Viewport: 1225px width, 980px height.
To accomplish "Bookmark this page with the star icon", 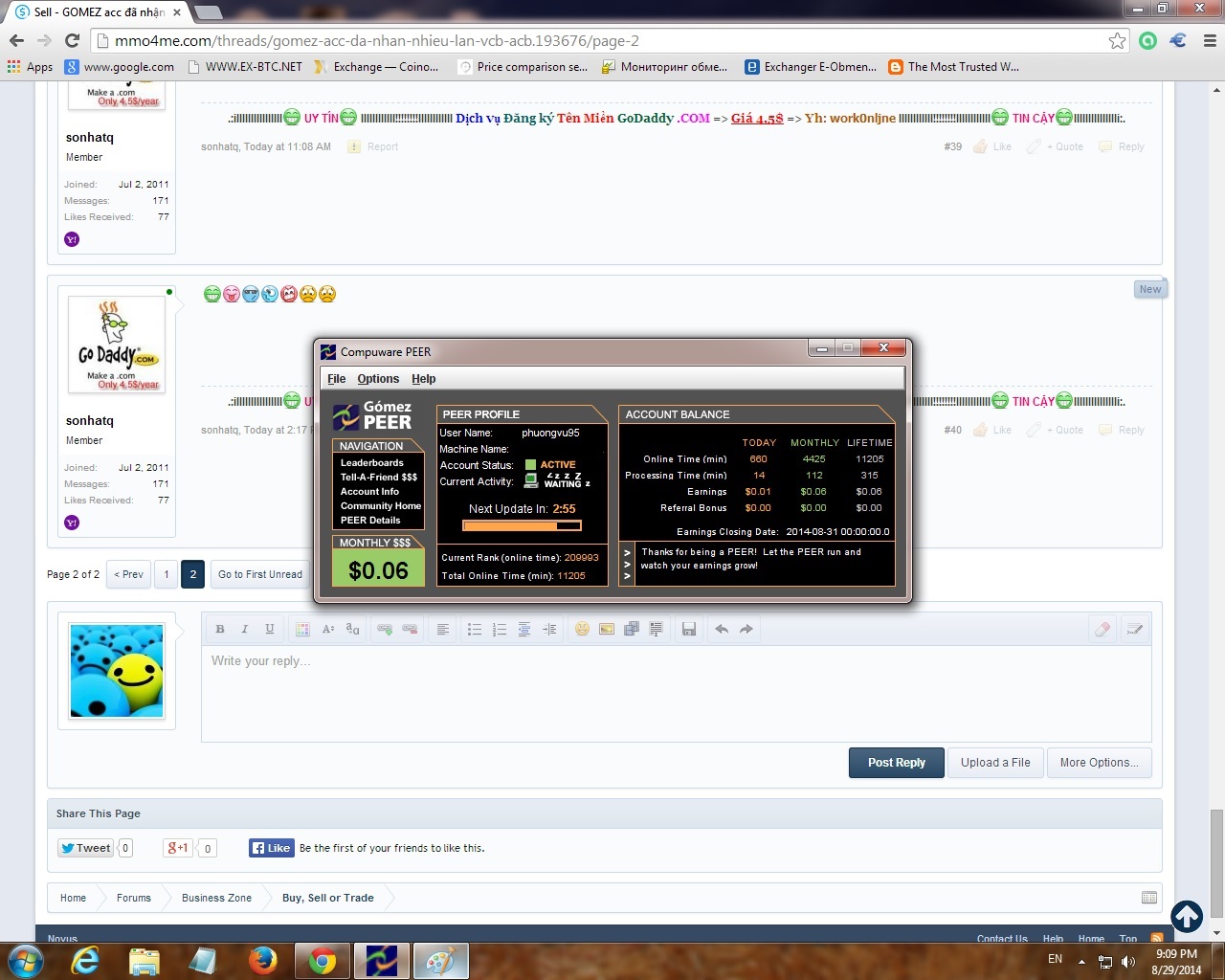I will click(1117, 40).
